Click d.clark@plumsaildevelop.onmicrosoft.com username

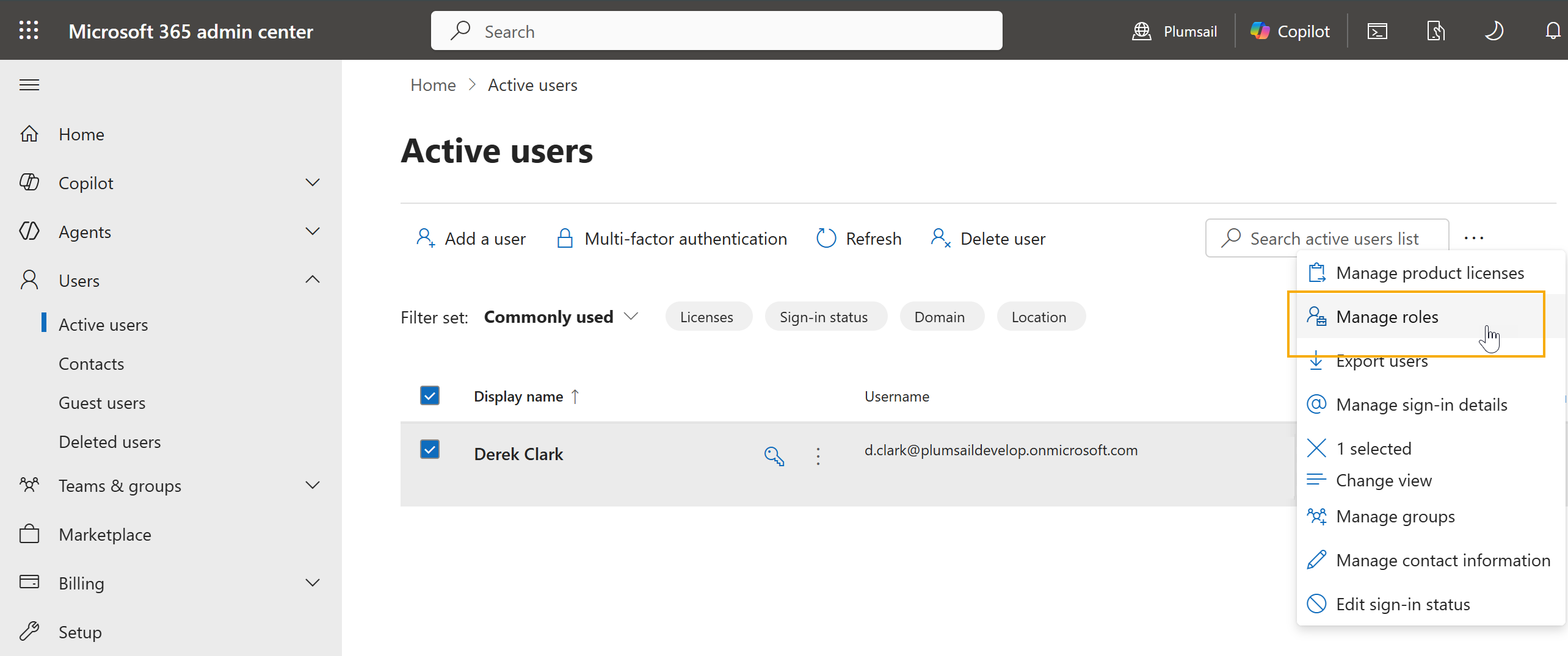1001,450
